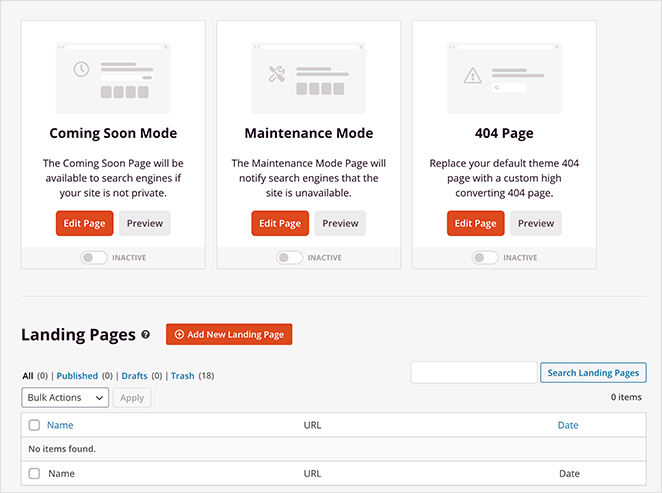Viewport: 662px width, 493px height.
Task: Enable the Maintenance Mode toggle
Action: (x=289, y=258)
